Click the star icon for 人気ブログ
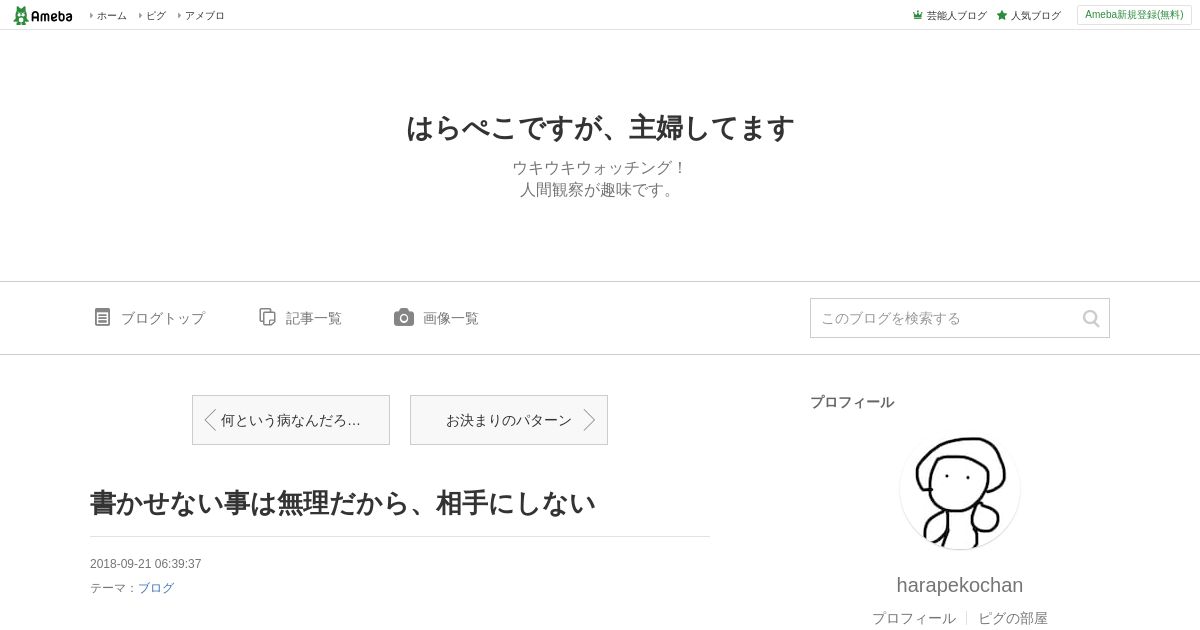The width and height of the screenshot is (1200, 630). point(1002,15)
